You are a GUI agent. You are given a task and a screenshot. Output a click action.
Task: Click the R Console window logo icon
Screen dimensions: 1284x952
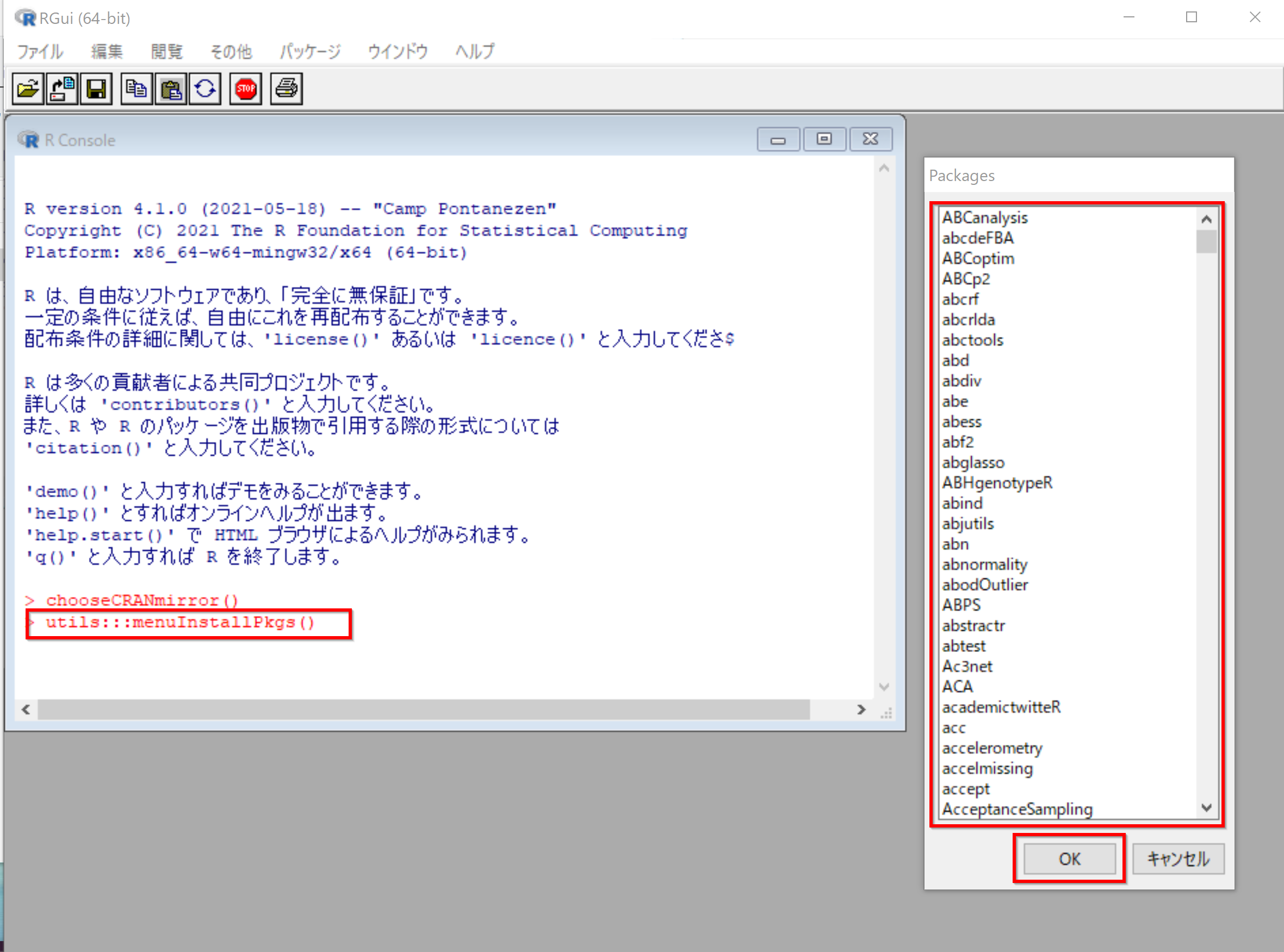[x=28, y=140]
